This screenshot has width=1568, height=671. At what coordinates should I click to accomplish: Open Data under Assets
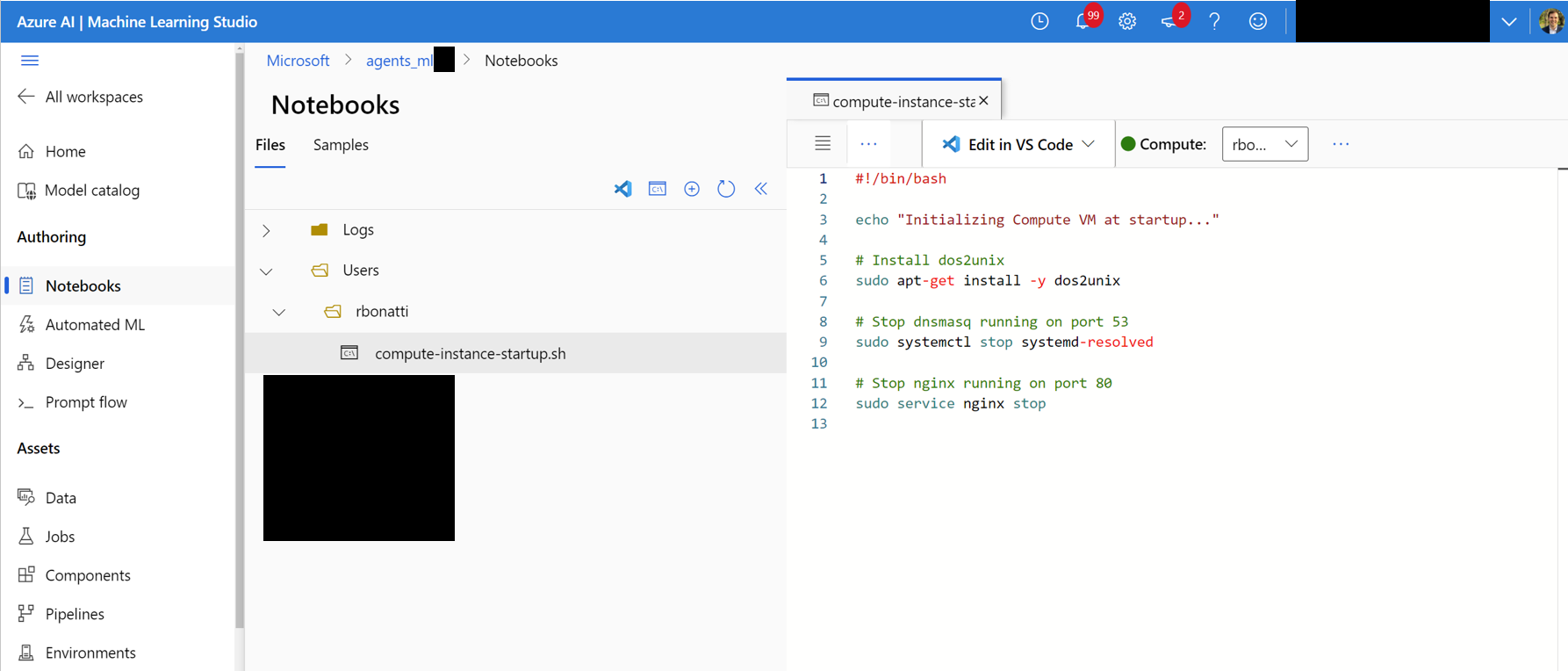click(47, 497)
